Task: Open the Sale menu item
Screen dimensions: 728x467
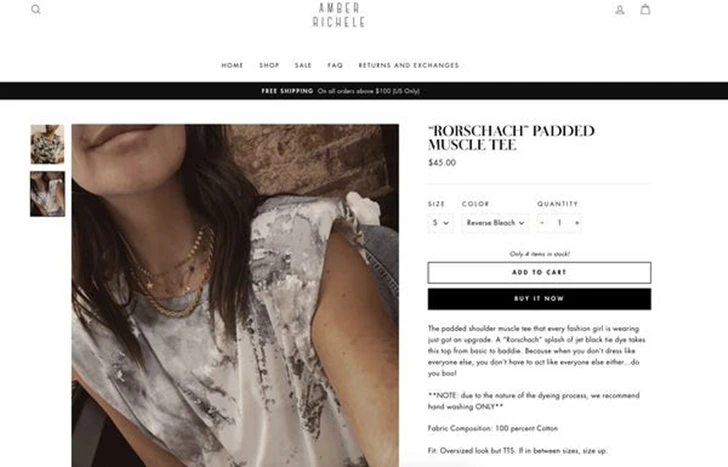Action: tap(303, 65)
